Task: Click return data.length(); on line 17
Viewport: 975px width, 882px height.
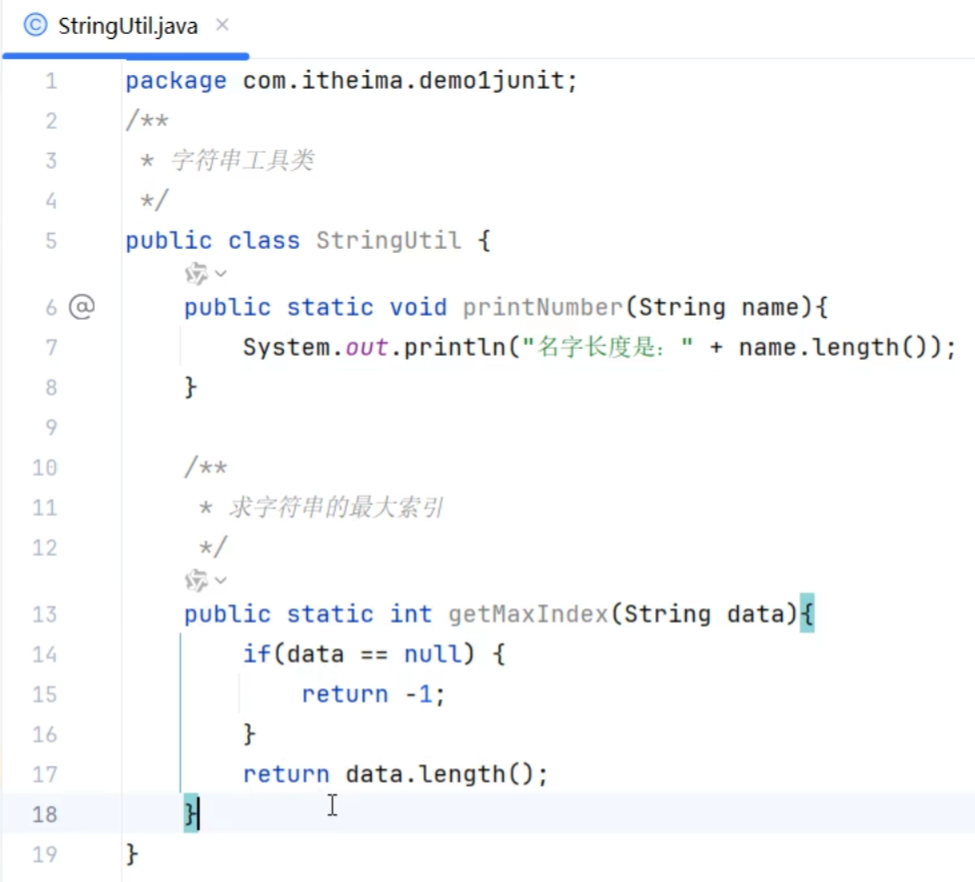Action: tap(395, 774)
